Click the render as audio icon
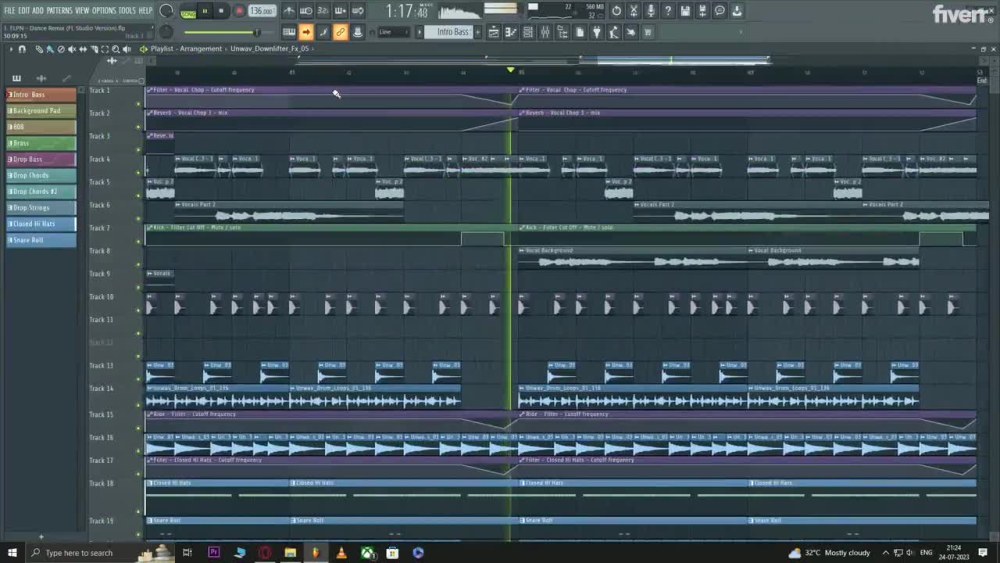This screenshot has height=563, width=1000. (703, 11)
